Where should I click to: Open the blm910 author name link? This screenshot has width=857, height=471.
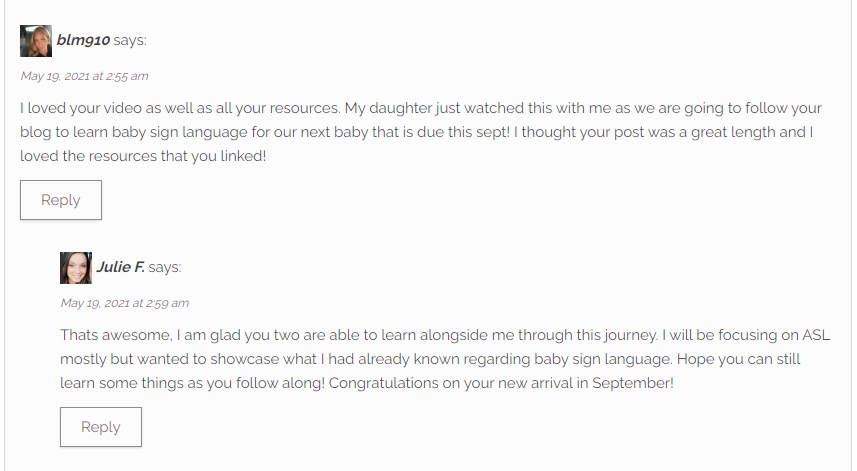coord(83,40)
